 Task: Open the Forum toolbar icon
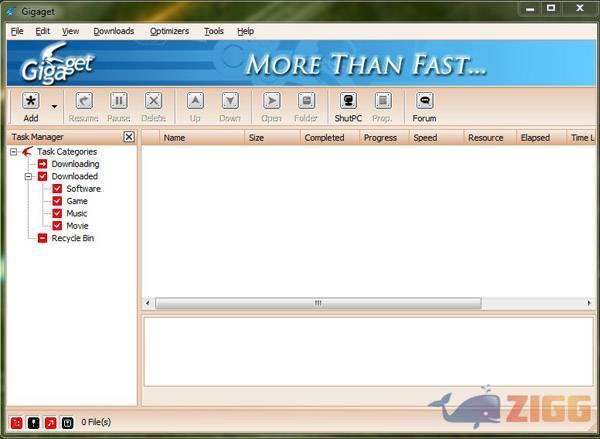point(424,101)
